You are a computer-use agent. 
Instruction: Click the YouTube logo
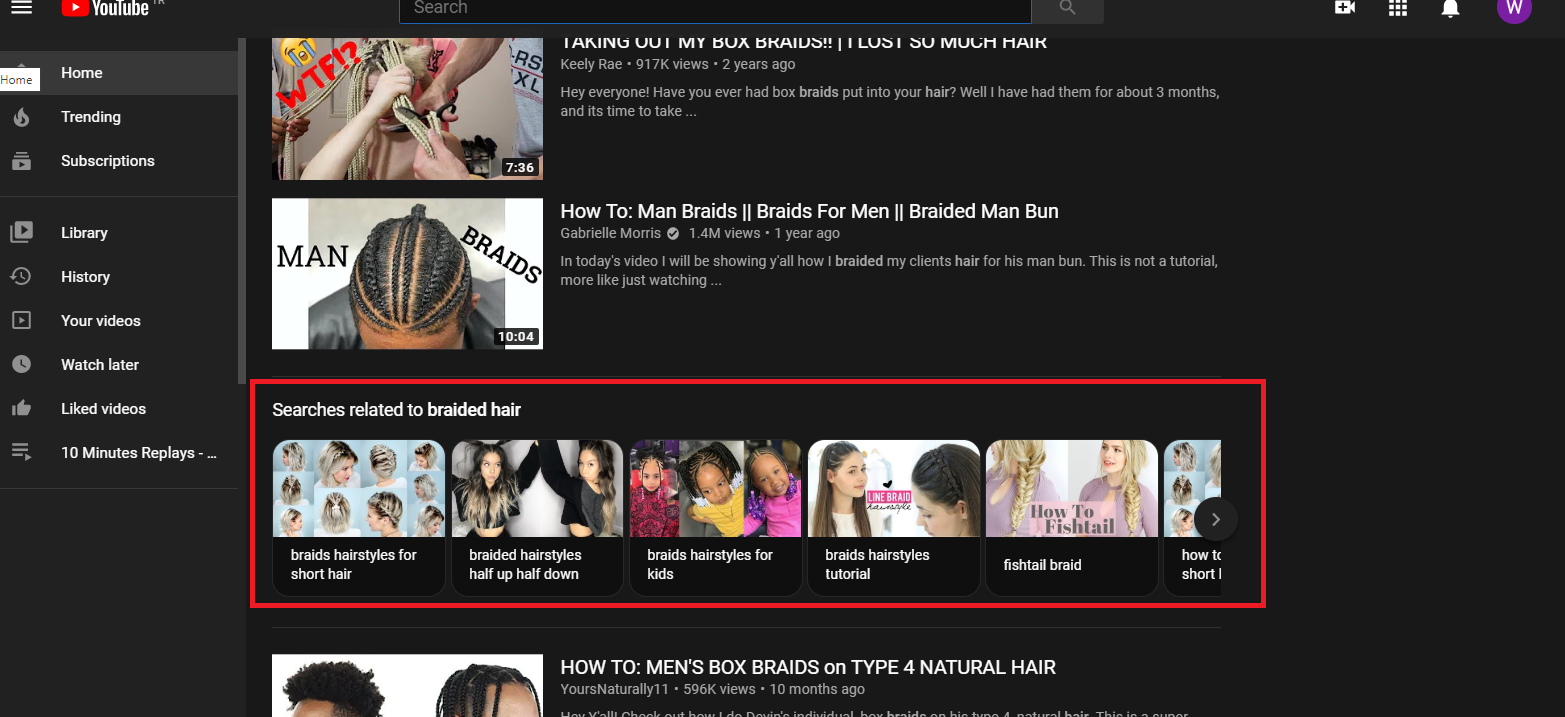coord(105,8)
